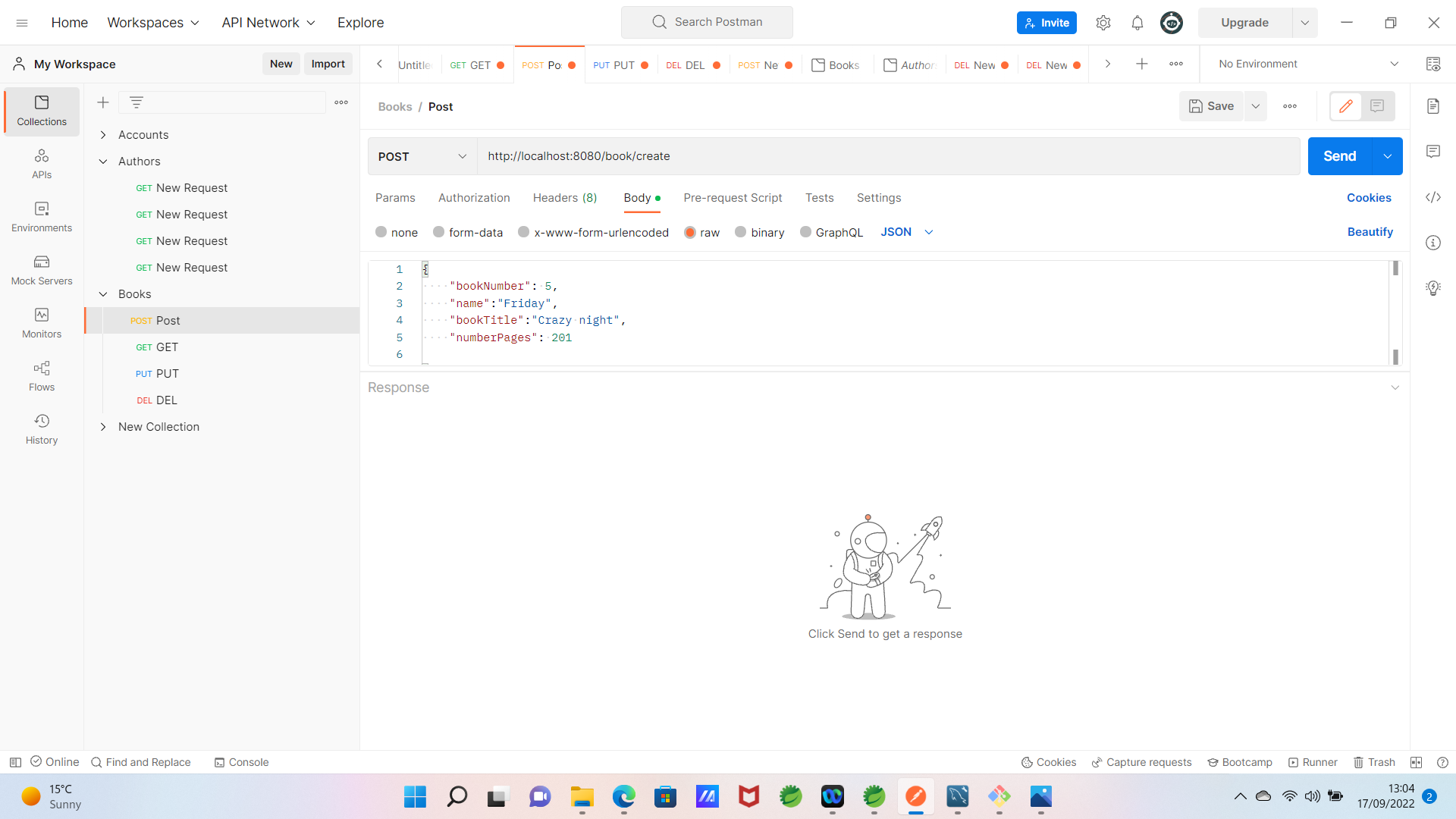Screen dimensions: 1456x819
Task: Open the Pre-request Script tab
Action: pos(733,198)
